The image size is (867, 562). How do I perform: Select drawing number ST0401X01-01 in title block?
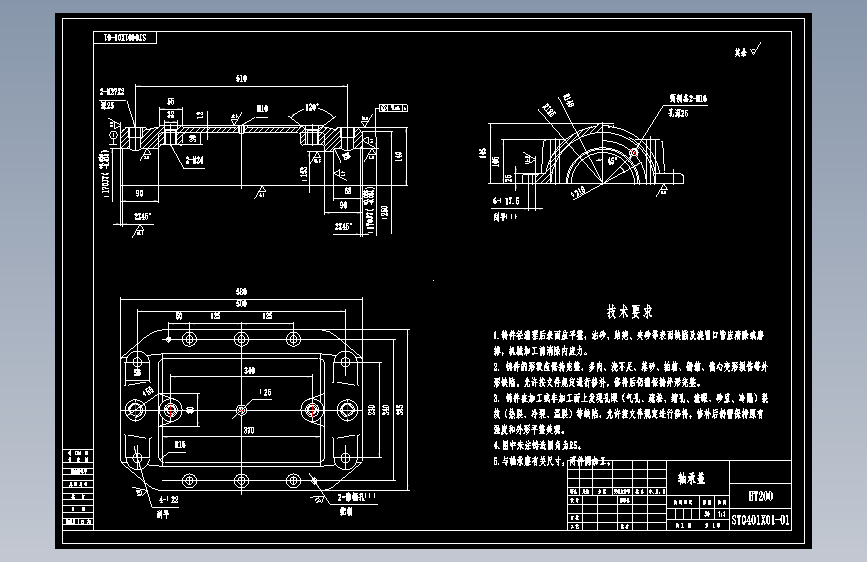pyautogui.click(x=760, y=520)
